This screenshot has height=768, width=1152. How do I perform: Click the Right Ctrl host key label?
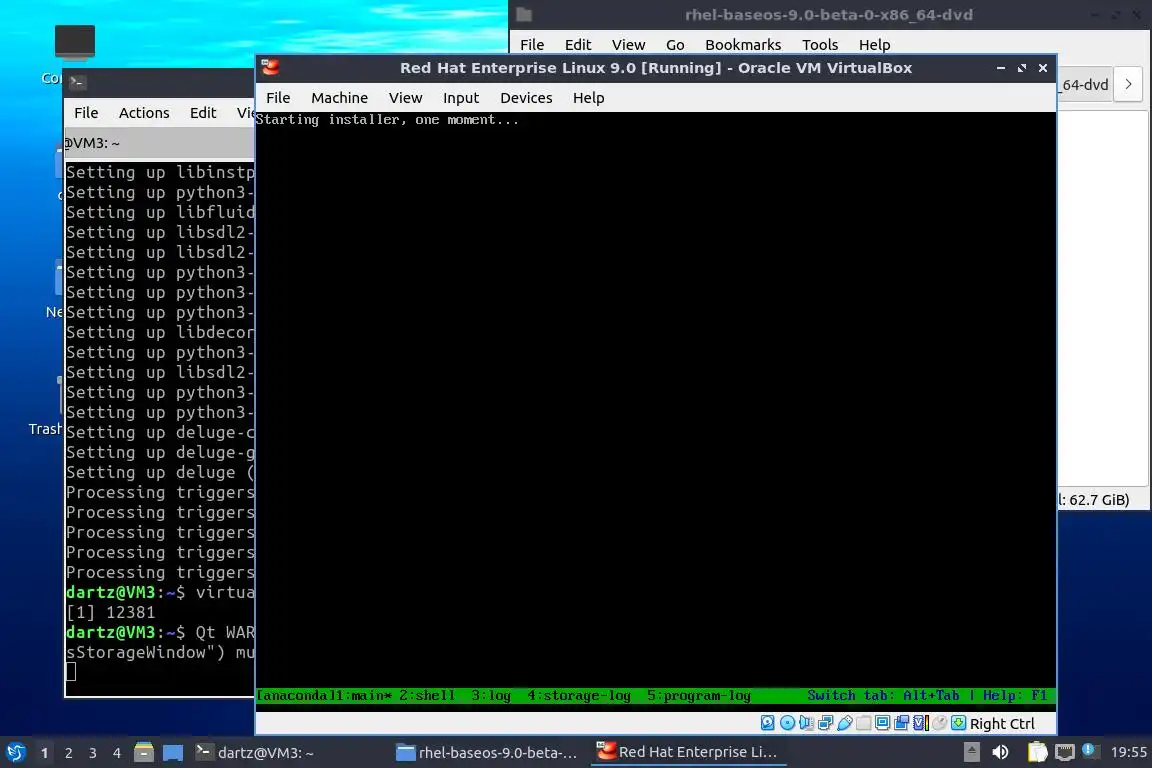click(x=1001, y=724)
